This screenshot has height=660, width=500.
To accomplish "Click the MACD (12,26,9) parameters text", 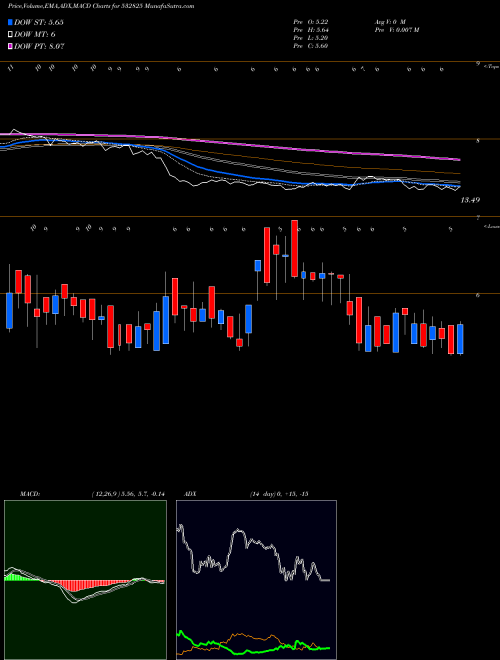I will click(x=128, y=493).
